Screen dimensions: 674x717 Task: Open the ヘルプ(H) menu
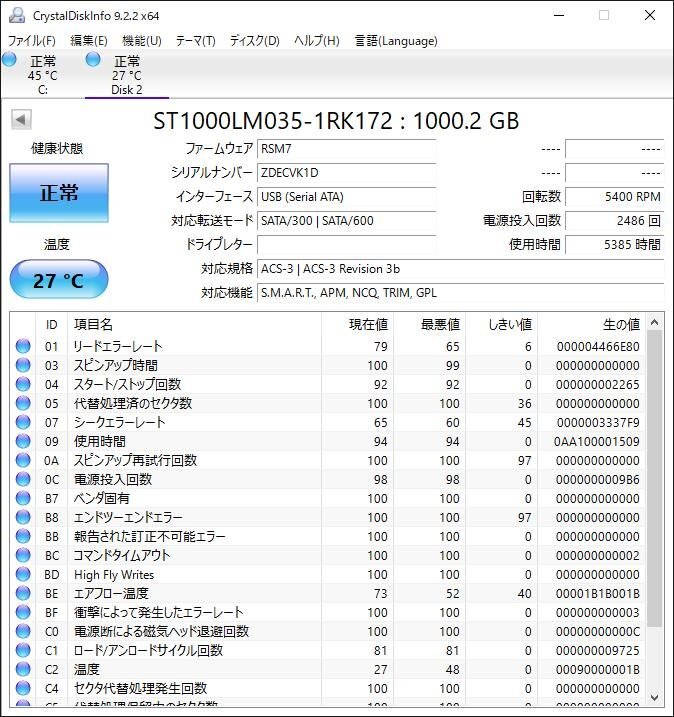point(317,41)
